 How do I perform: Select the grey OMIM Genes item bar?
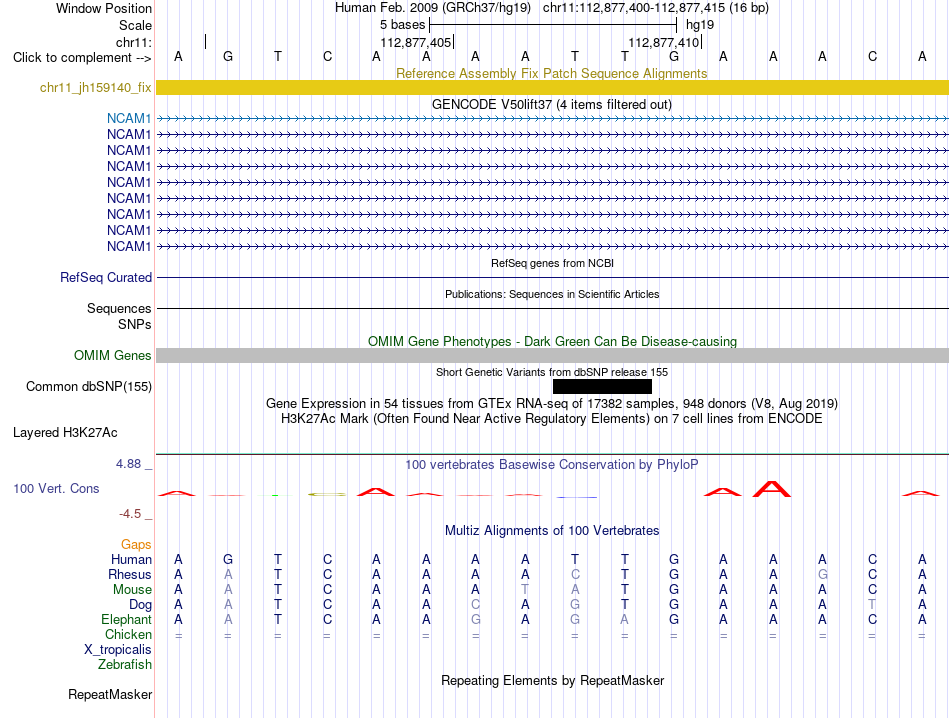pos(552,356)
